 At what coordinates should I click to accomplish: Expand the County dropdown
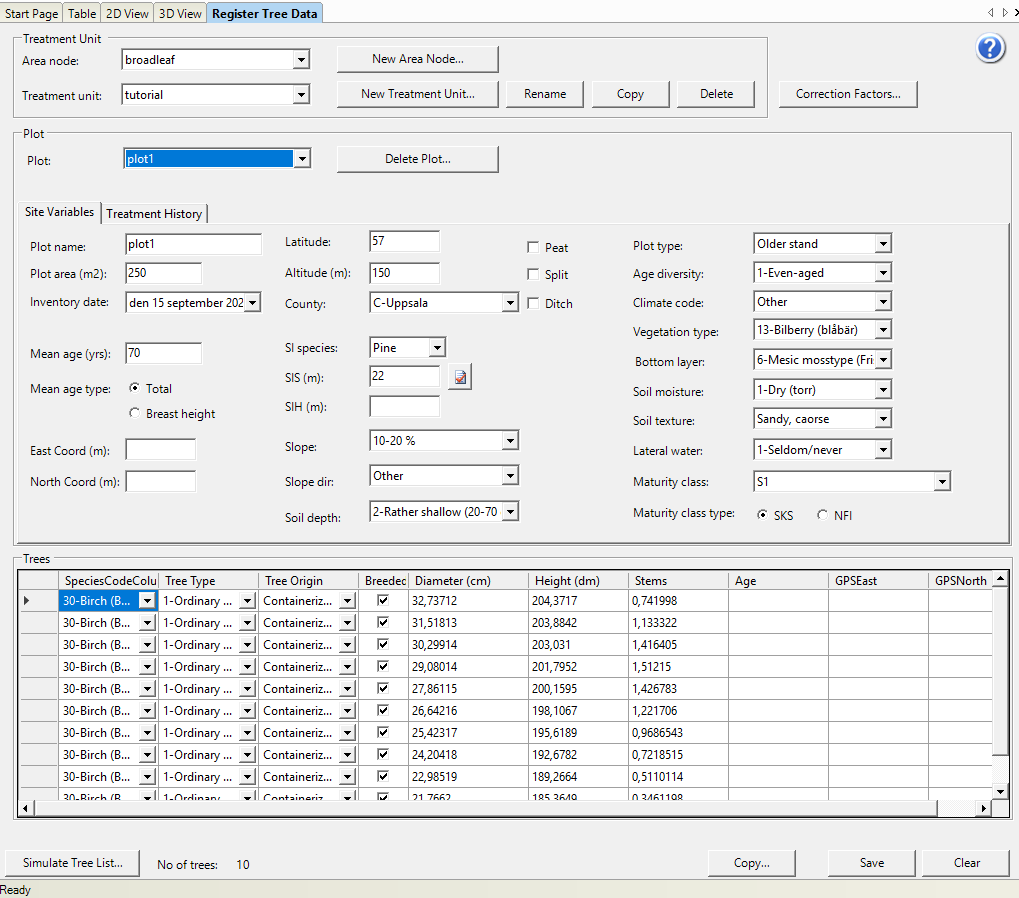click(509, 303)
